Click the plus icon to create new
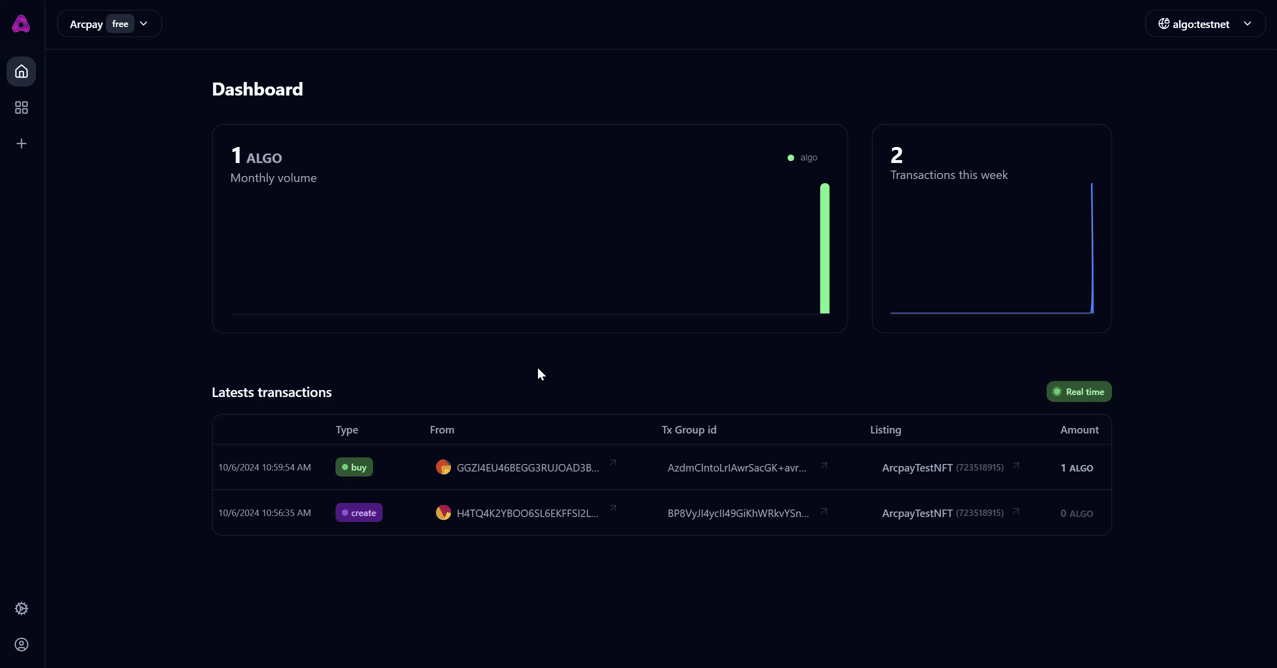 point(21,144)
